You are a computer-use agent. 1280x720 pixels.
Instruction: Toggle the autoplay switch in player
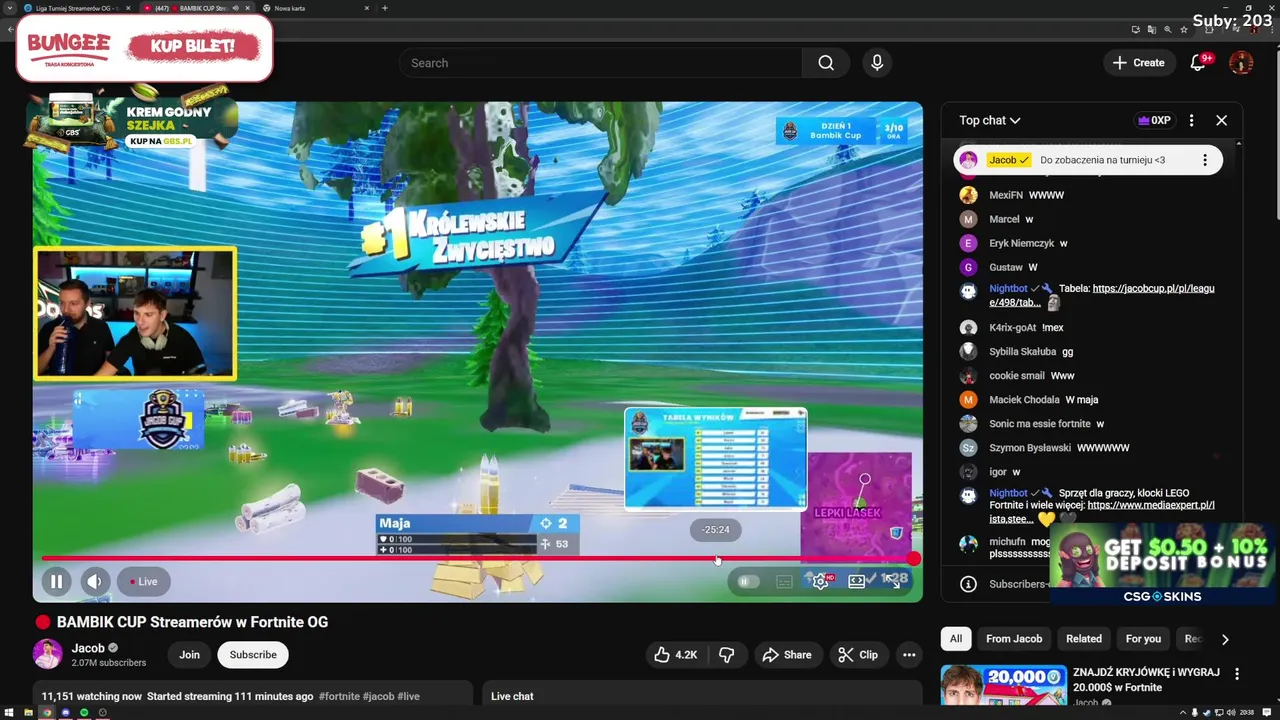748,581
